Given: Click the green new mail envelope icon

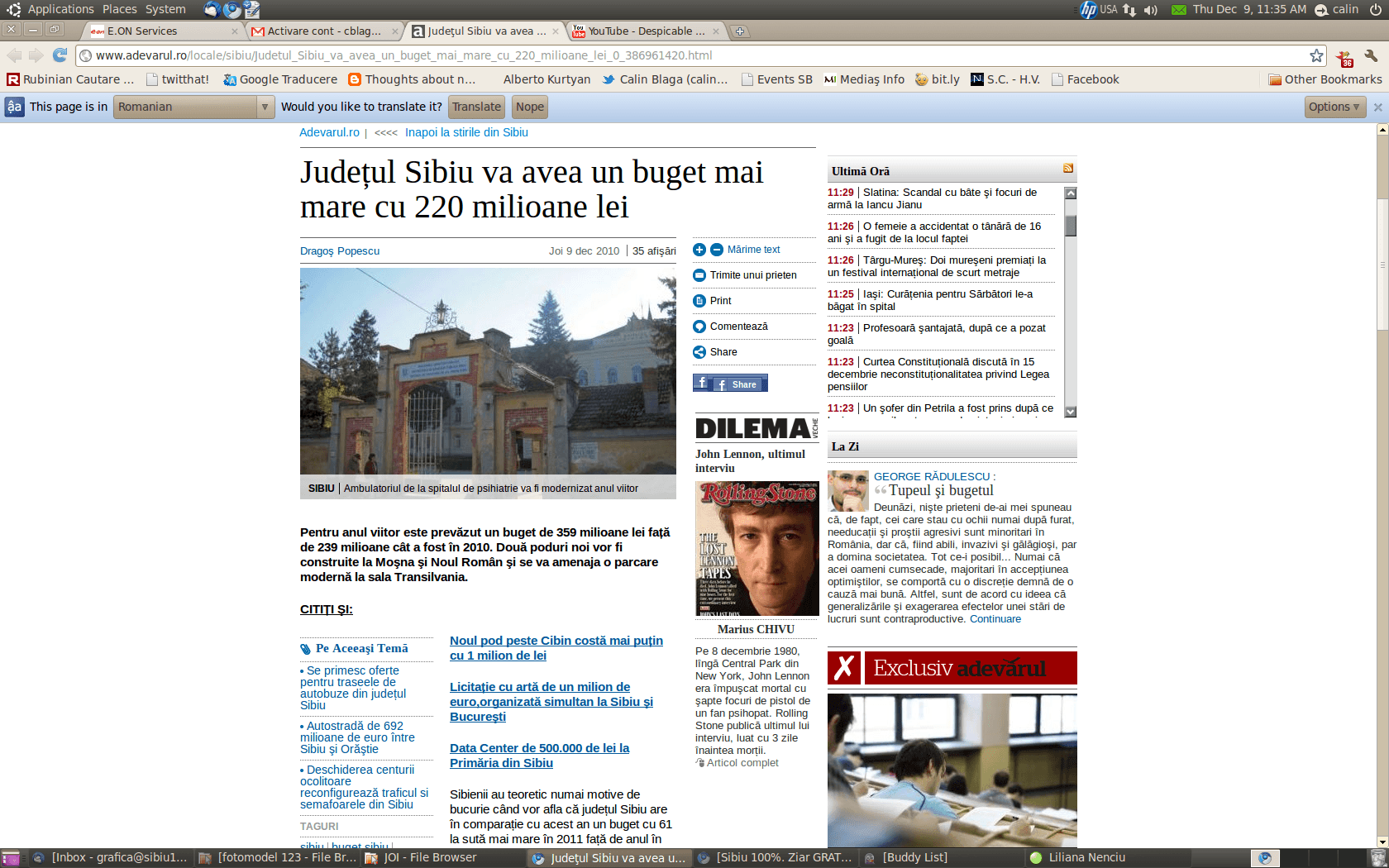Looking at the screenshot, I should [x=1178, y=10].
